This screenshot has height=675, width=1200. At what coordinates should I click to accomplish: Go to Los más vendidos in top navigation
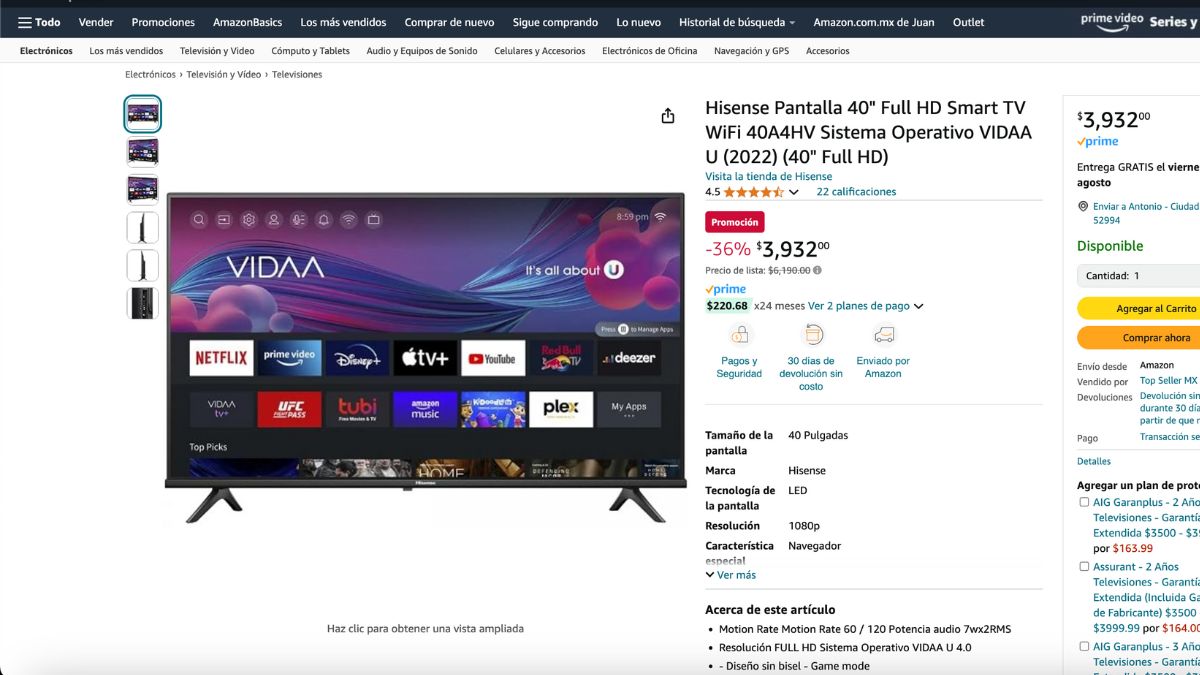(x=343, y=22)
